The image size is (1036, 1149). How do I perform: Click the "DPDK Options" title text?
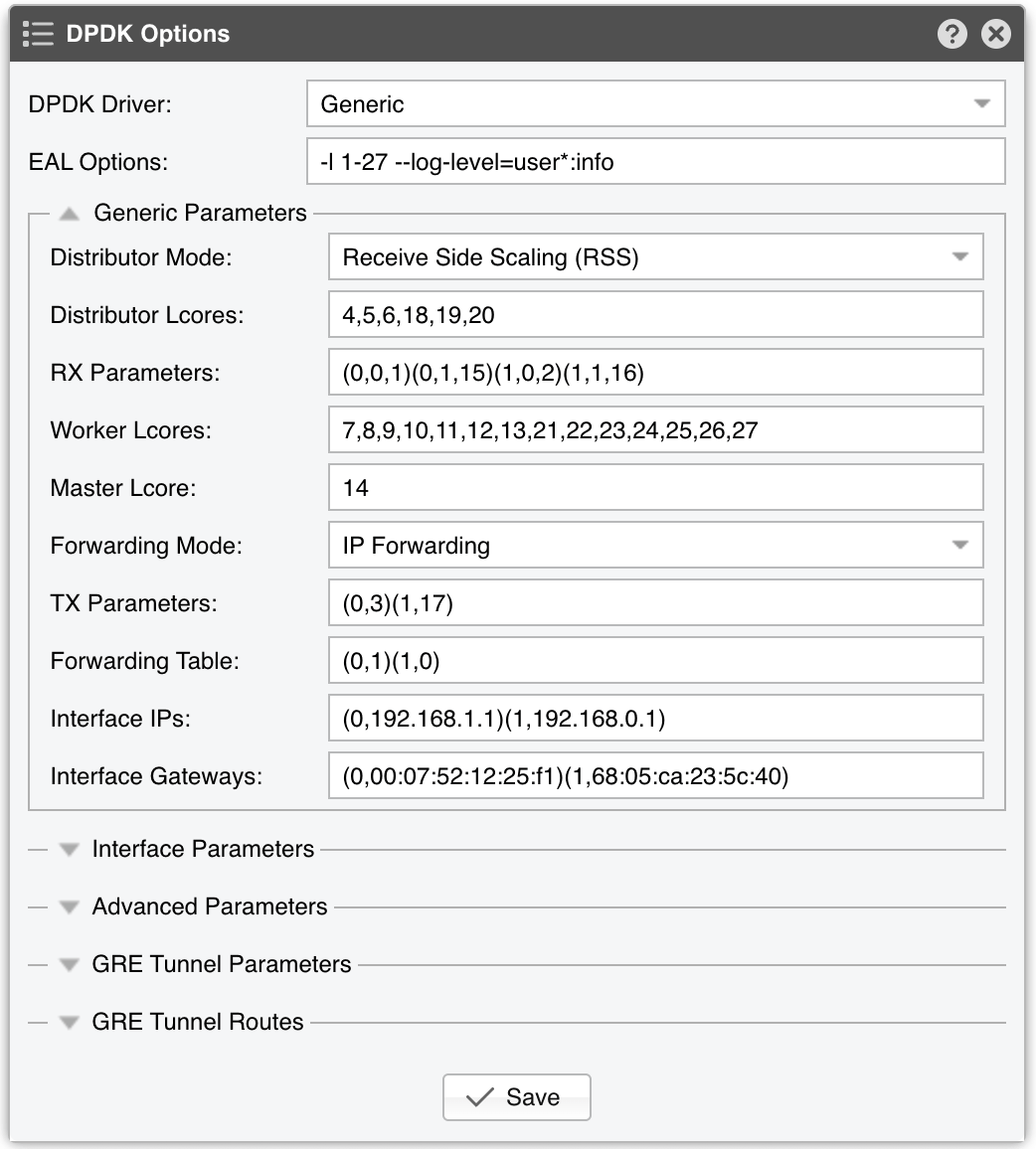pyautogui.click(x=148, y=34)
